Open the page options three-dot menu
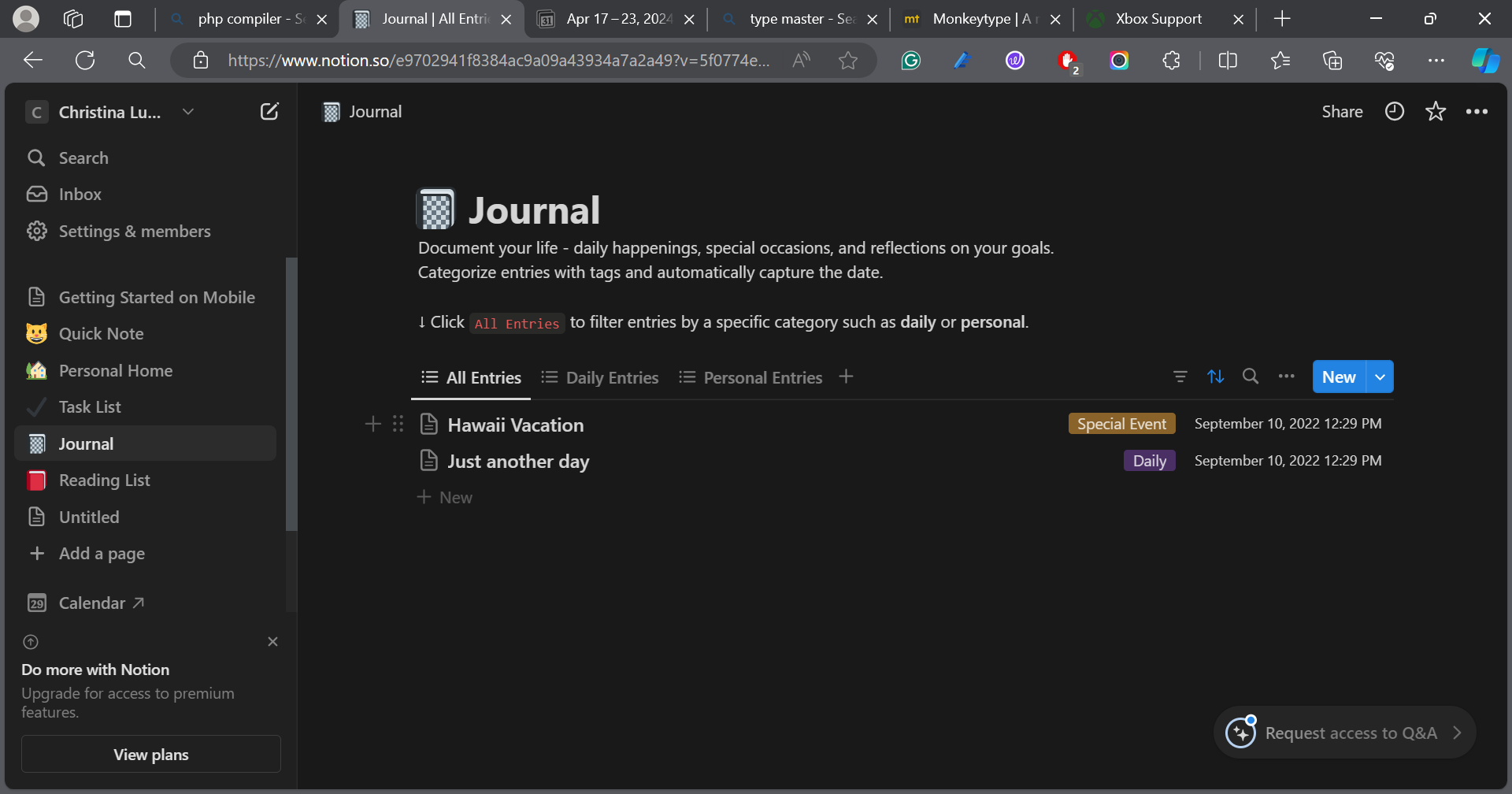This screenshot has height=794, width=1512. (x=1477, y=112)
